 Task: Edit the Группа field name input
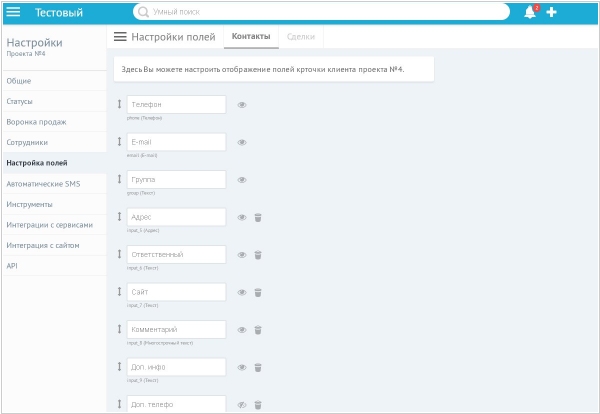click(176, 179)
